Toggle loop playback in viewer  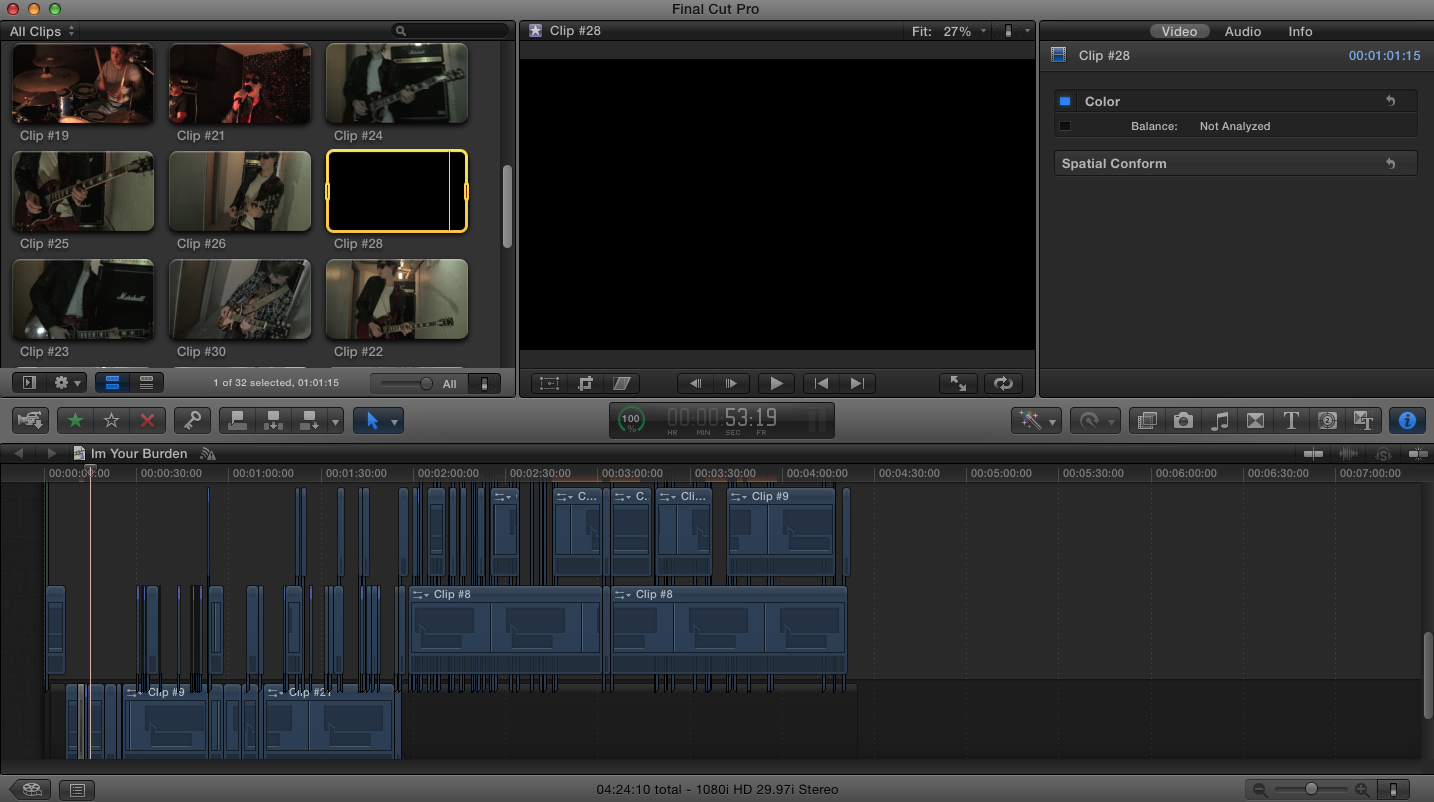[x=1003, y=383]
